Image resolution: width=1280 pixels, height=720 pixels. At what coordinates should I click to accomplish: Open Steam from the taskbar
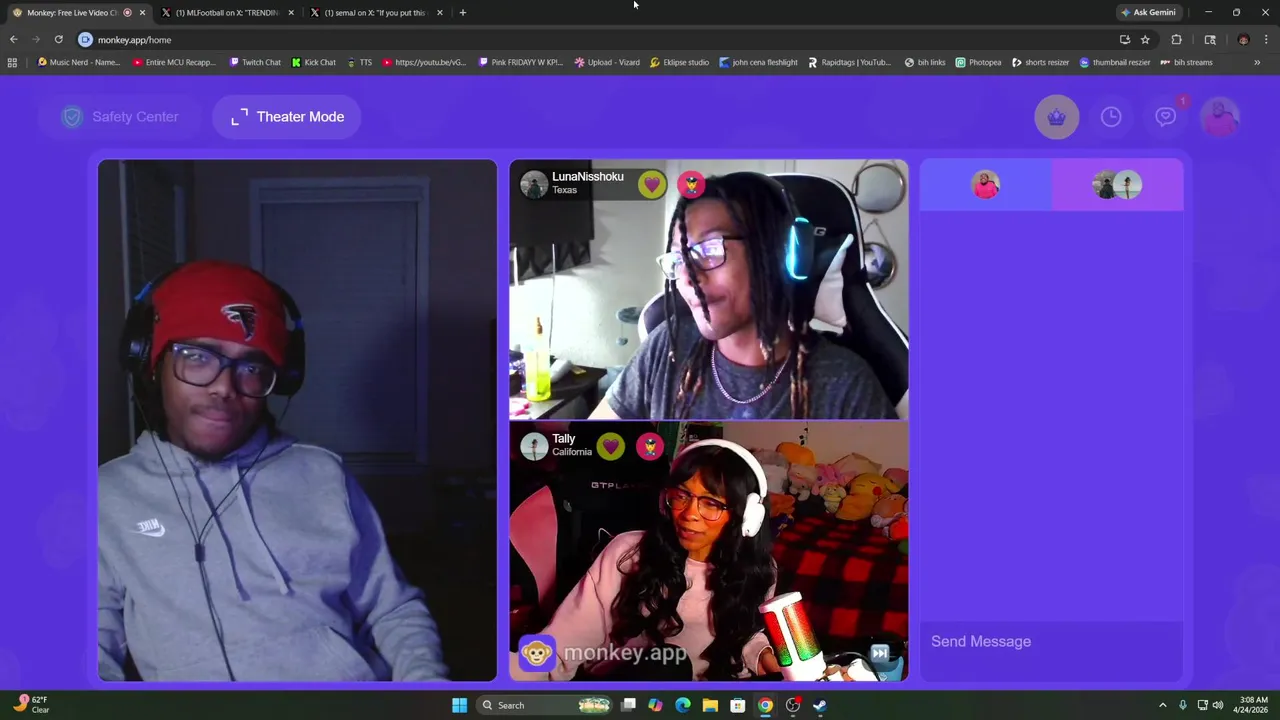click(x=819, y=705)
